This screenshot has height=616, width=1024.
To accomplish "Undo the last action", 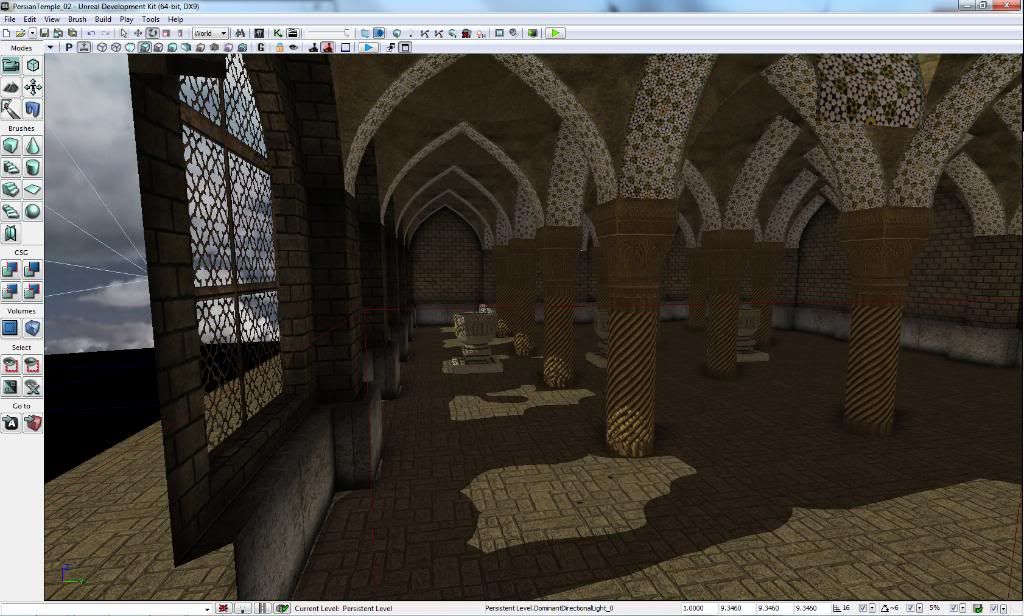I will tap(90, 32).
